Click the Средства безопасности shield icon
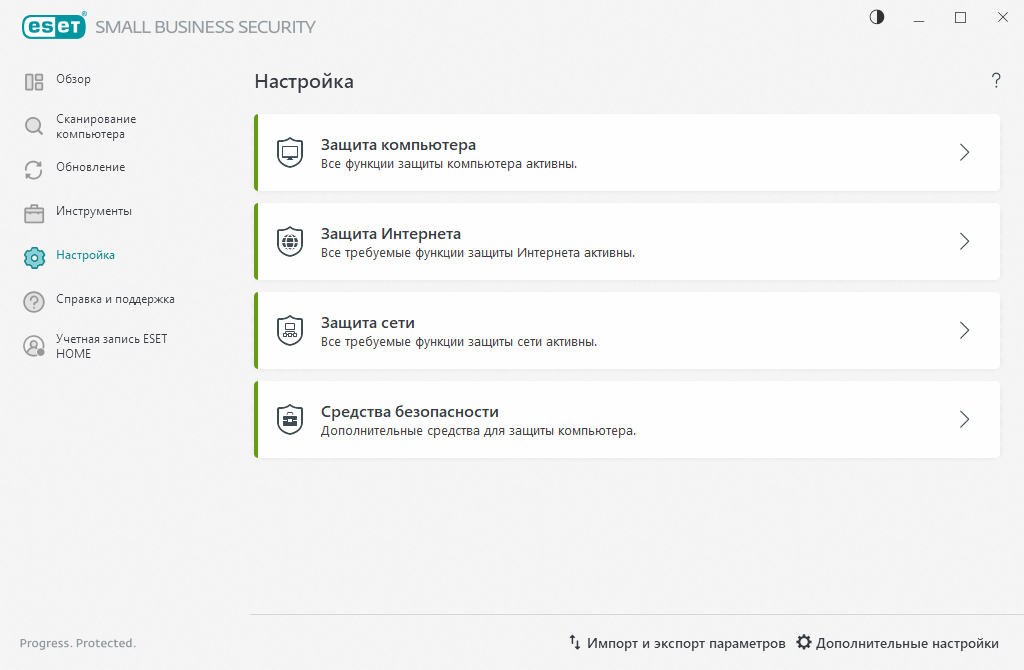The height and width of the screenshot is (670, 1024). [x=289, y=419]
